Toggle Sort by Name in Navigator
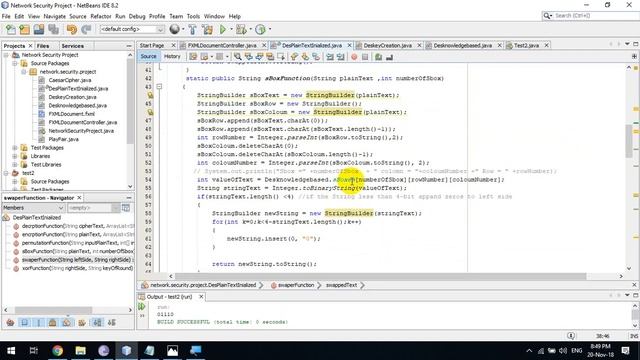 (97, 323)
